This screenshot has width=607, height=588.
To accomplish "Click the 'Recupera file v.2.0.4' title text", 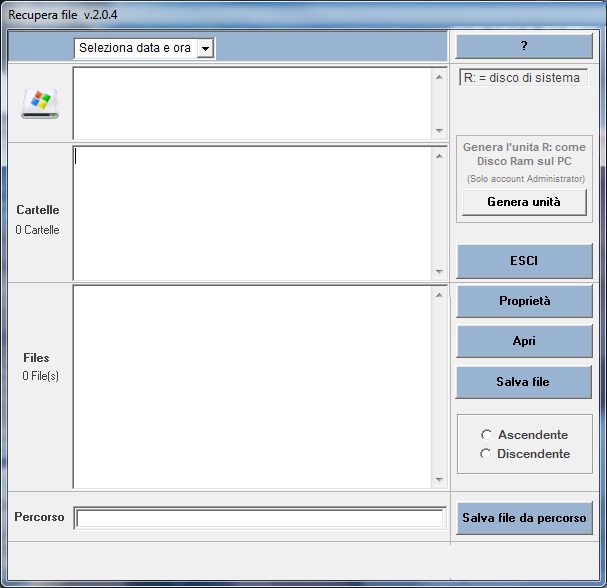I will pos(63,15).
